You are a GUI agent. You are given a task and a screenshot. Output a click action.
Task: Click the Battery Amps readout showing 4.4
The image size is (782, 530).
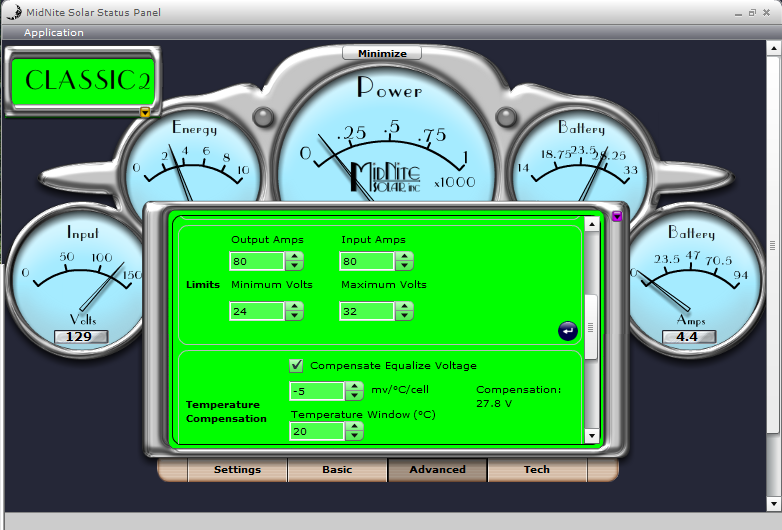(x=688, y=337)
